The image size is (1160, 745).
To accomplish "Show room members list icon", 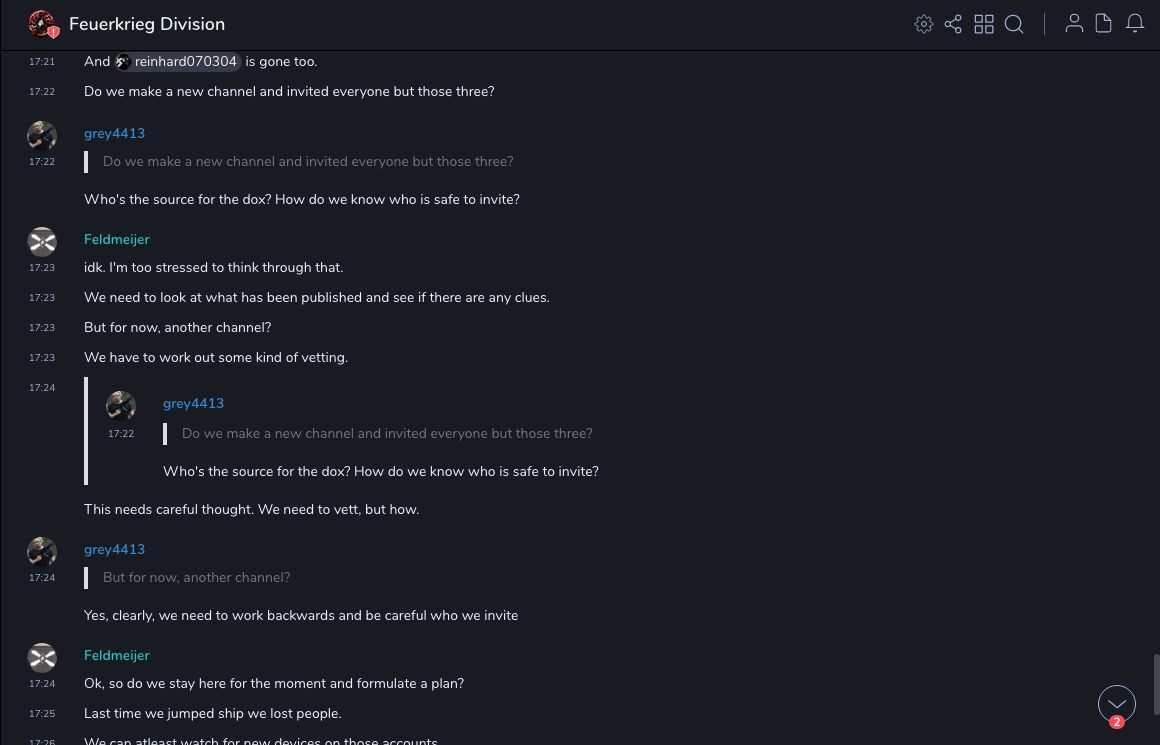I will [x=1074, y=24].
